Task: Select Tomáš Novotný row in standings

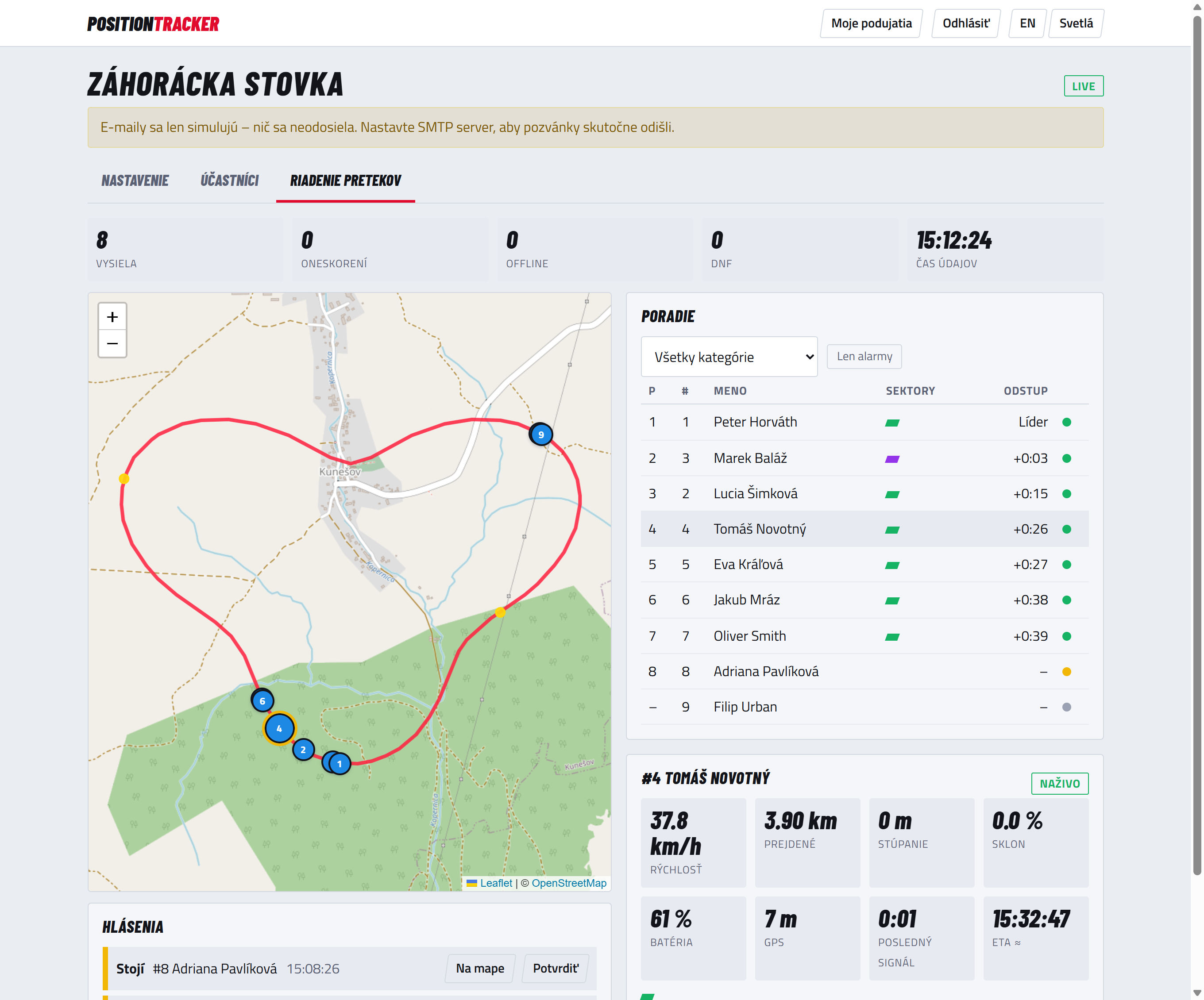Action: coord(864,530)
